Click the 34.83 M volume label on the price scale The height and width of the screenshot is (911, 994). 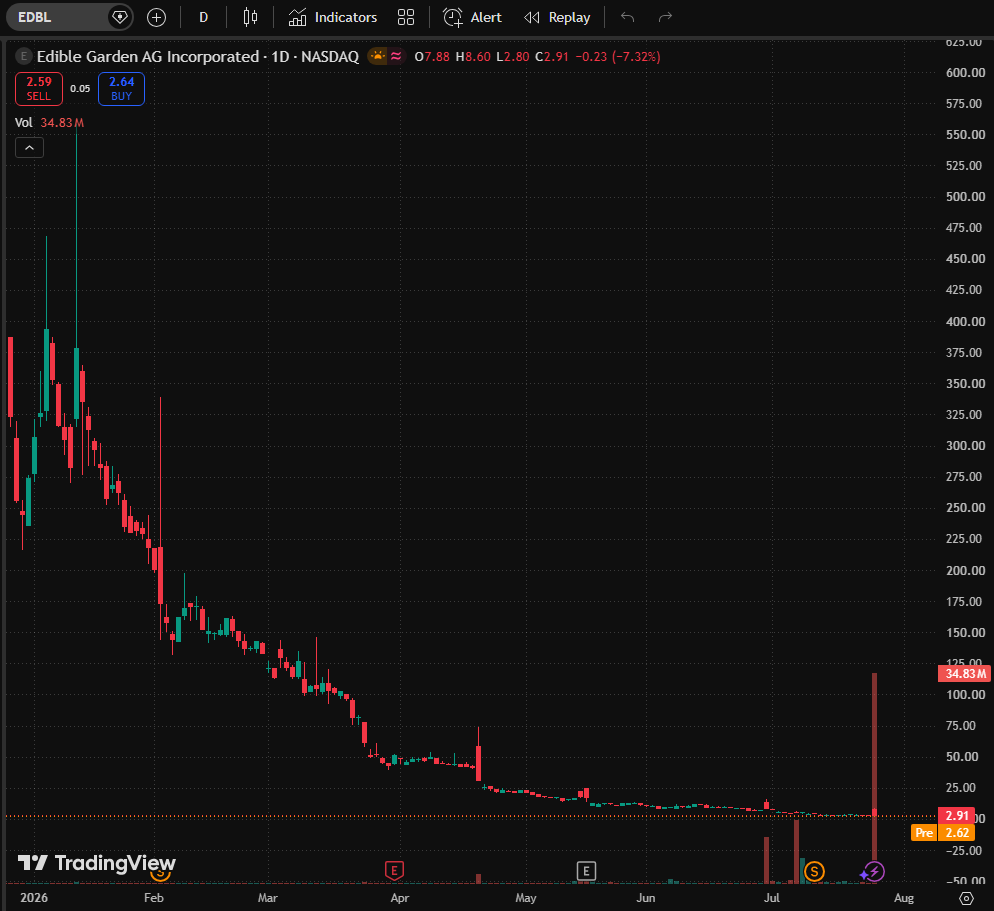965,673
